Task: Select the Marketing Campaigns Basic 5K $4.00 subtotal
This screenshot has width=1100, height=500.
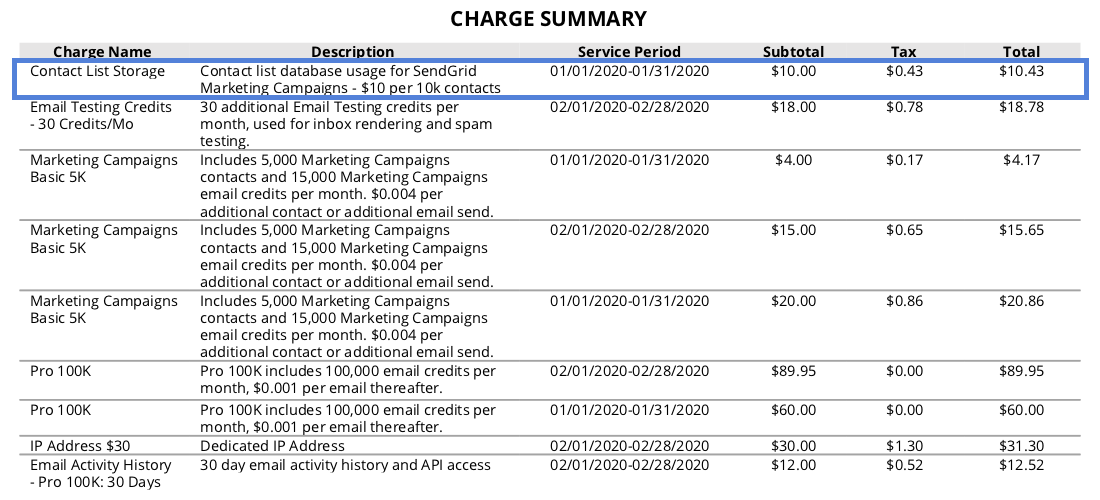Action: tap(793, 161)
